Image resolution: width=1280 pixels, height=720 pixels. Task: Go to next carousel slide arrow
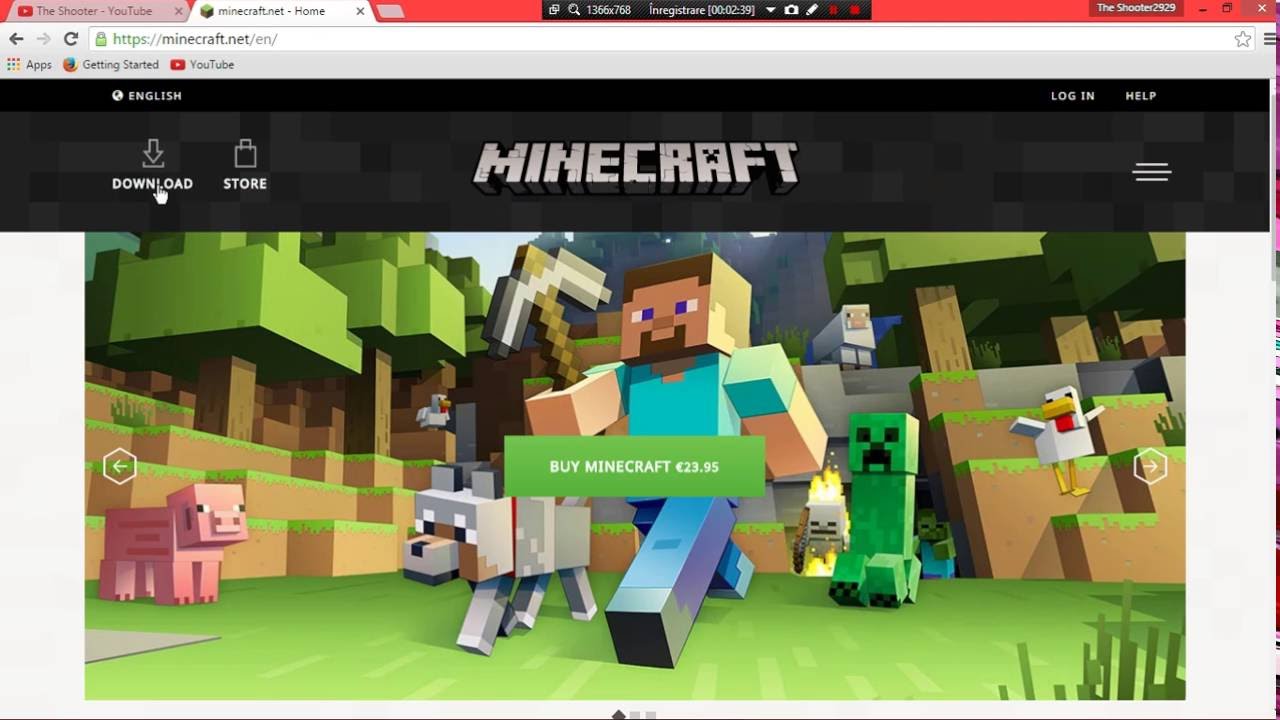(1150, 466)
